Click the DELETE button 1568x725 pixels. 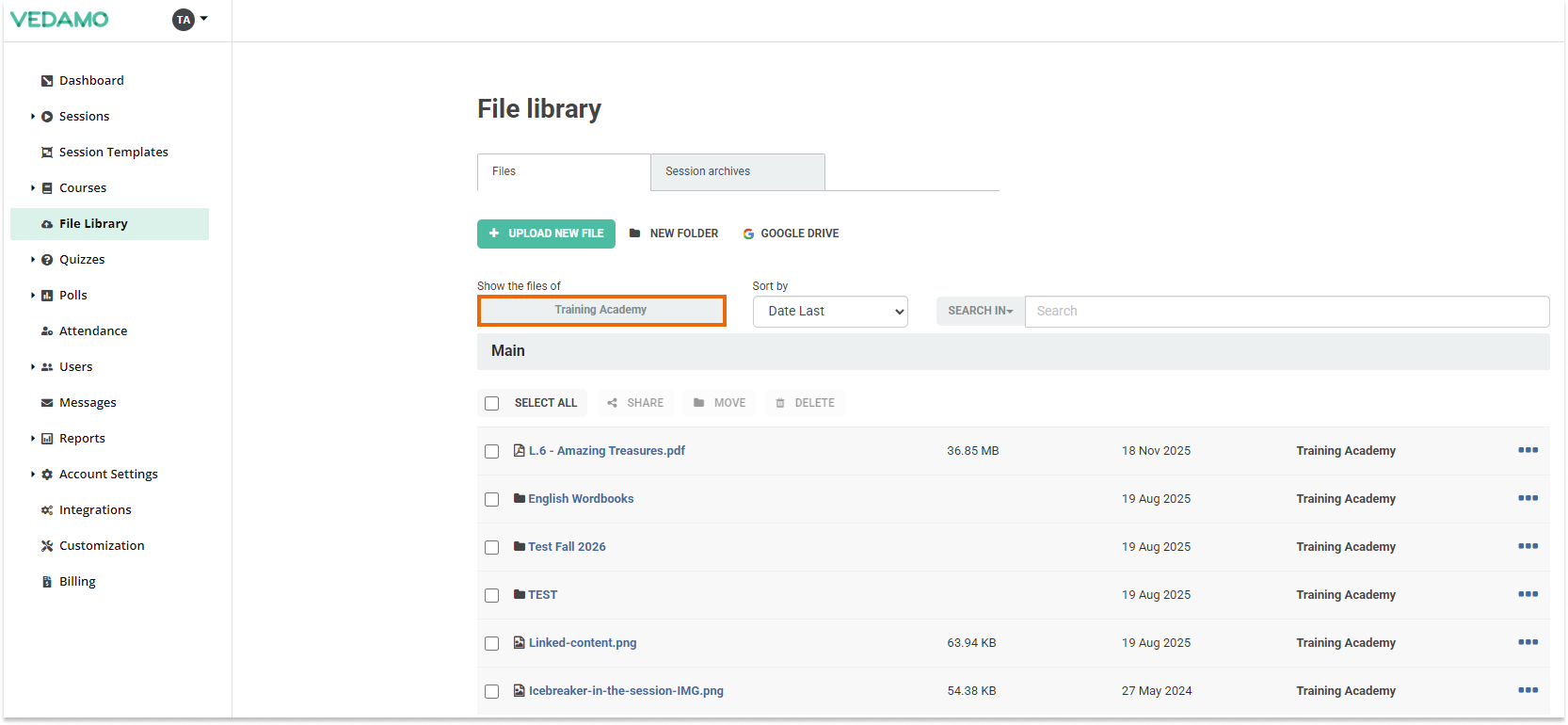coord(805,403)
